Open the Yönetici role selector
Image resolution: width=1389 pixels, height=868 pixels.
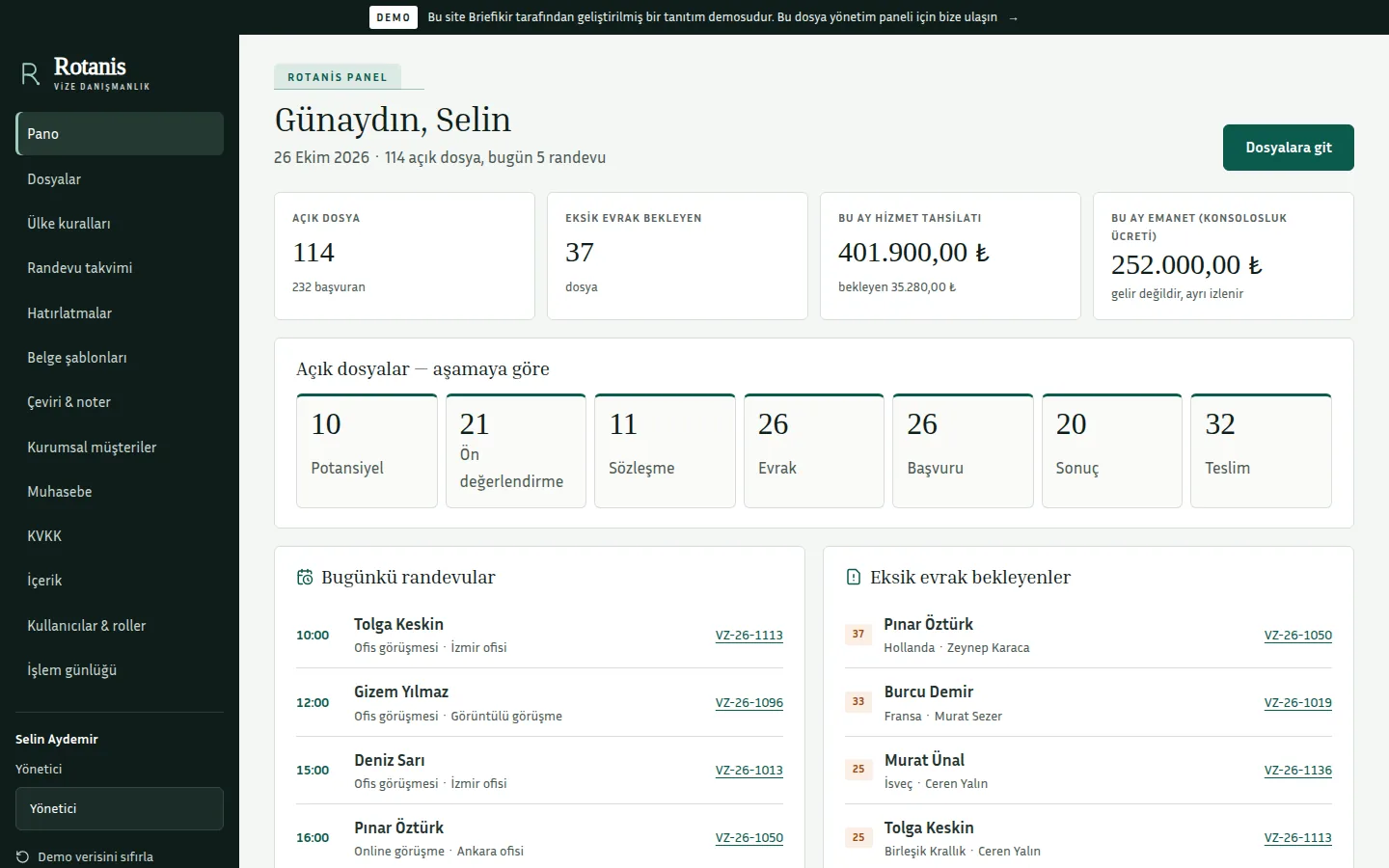120,808
